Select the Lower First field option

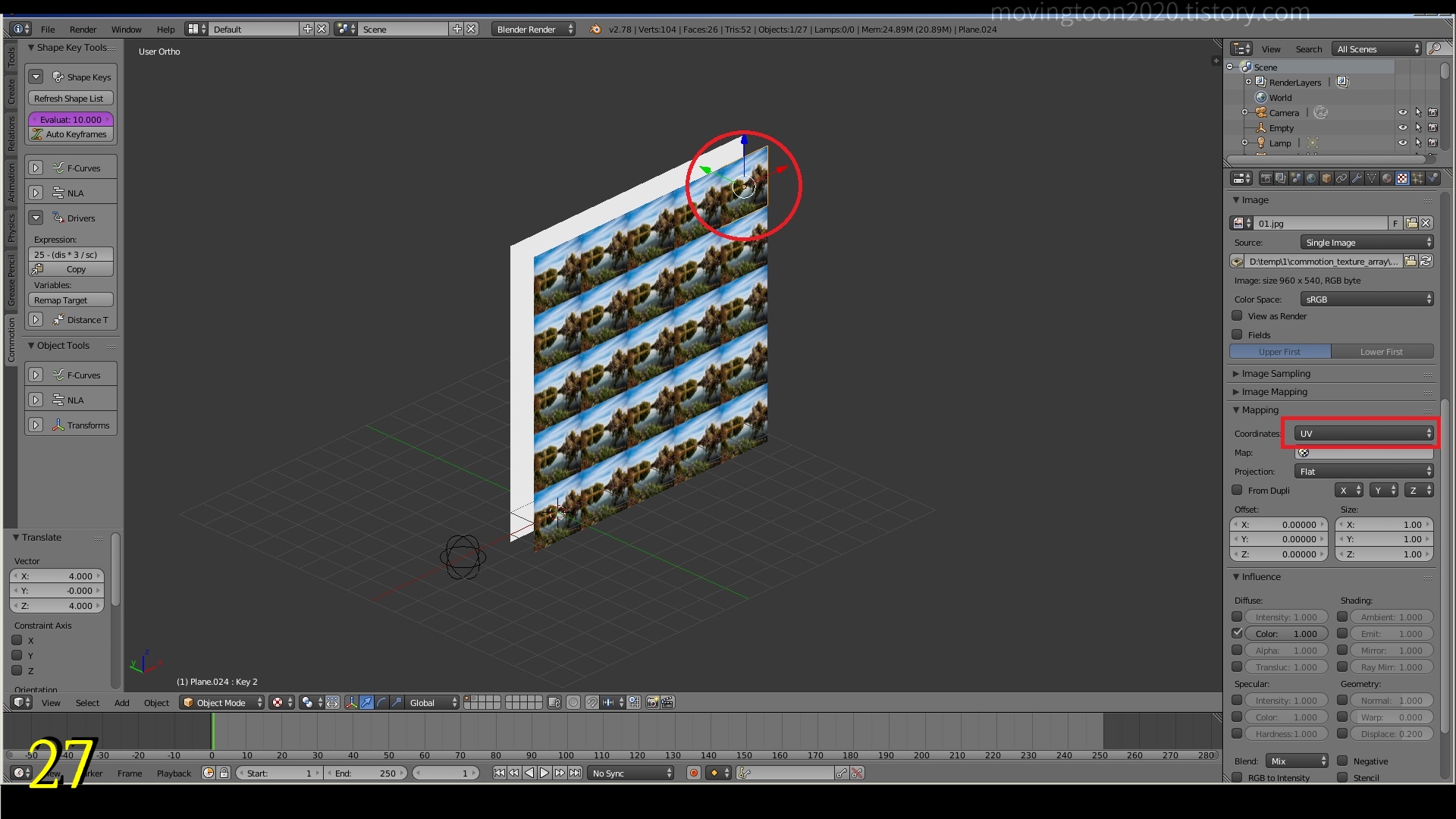(1382, 351)
